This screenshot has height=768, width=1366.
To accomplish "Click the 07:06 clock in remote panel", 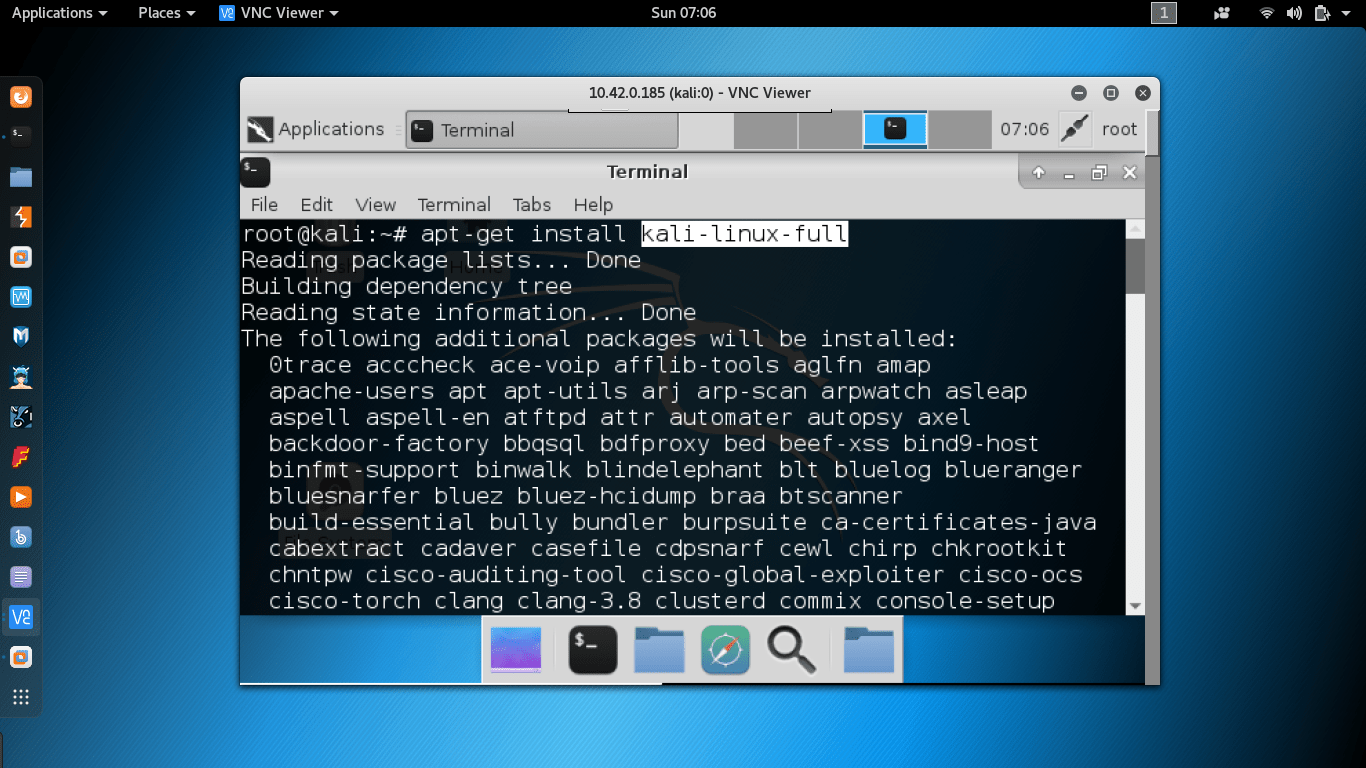I will click(x=1025, y=129).
